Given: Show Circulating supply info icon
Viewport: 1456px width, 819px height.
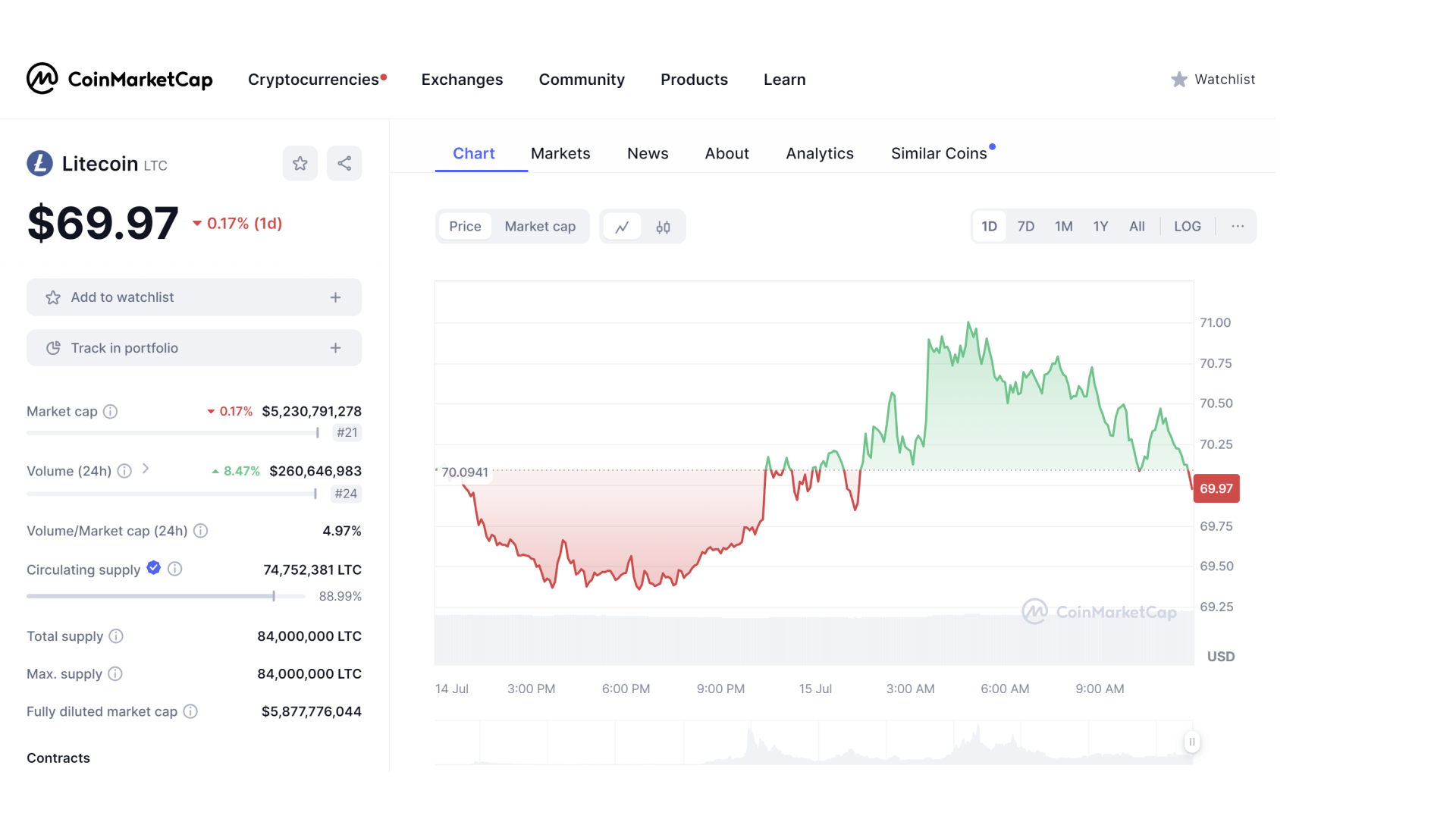Looking at the screenshot, I should [174, 569].
